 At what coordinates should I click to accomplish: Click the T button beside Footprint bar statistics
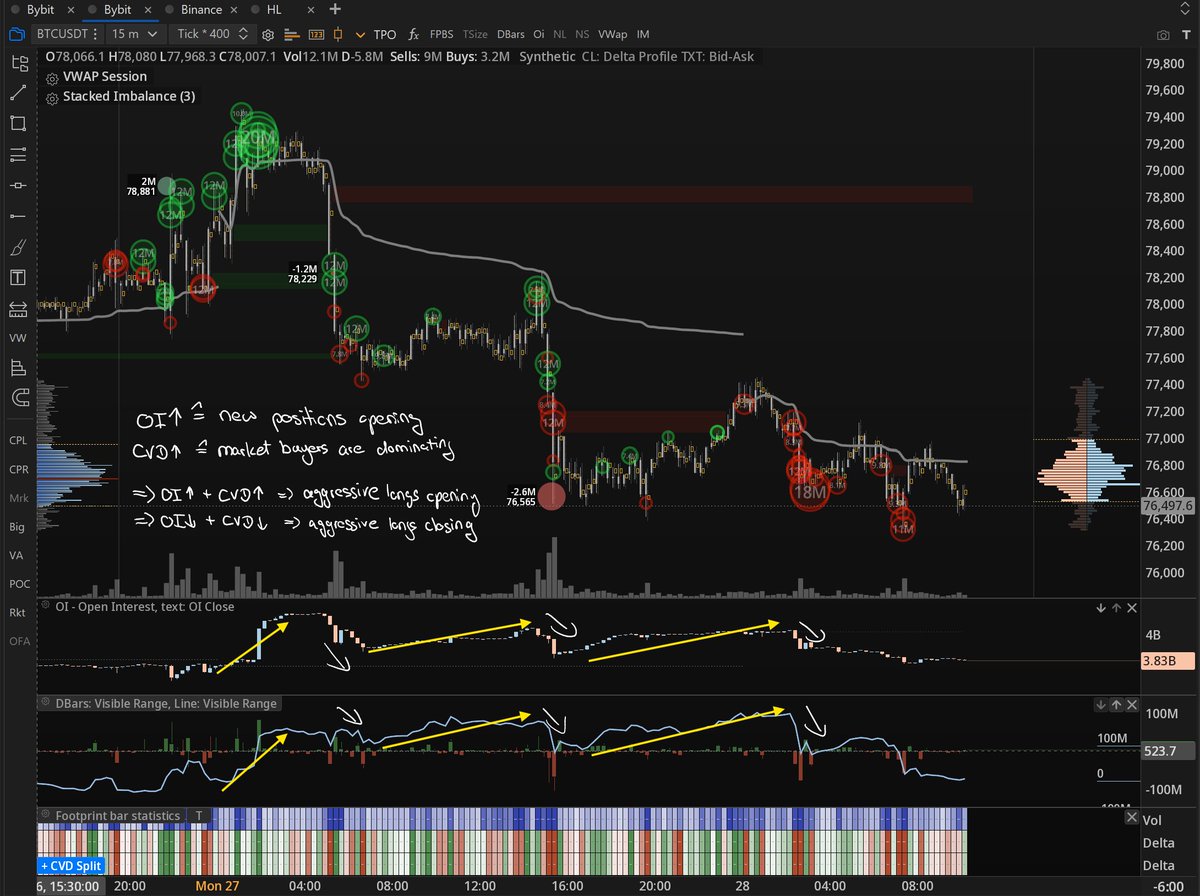(x=199, y=815)
